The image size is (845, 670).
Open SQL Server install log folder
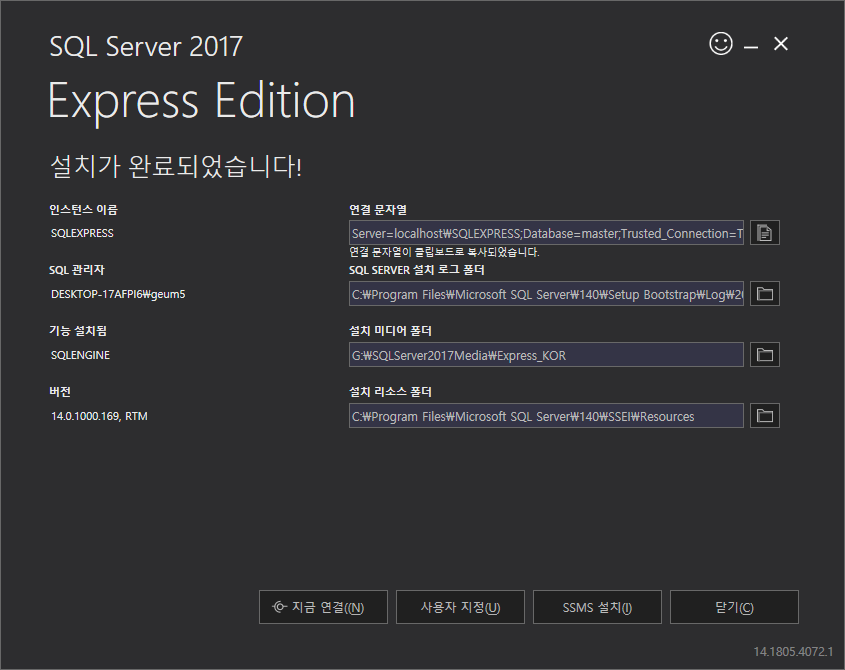pyautogui.click(x=765, y=294)
